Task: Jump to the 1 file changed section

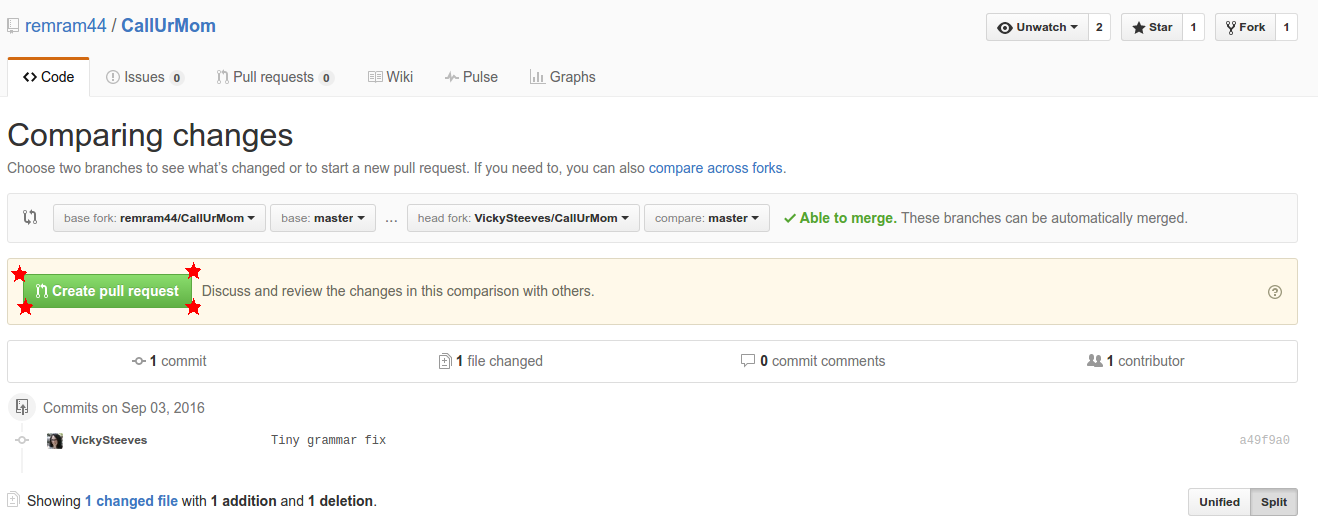Action: click(x=490, y=361)
